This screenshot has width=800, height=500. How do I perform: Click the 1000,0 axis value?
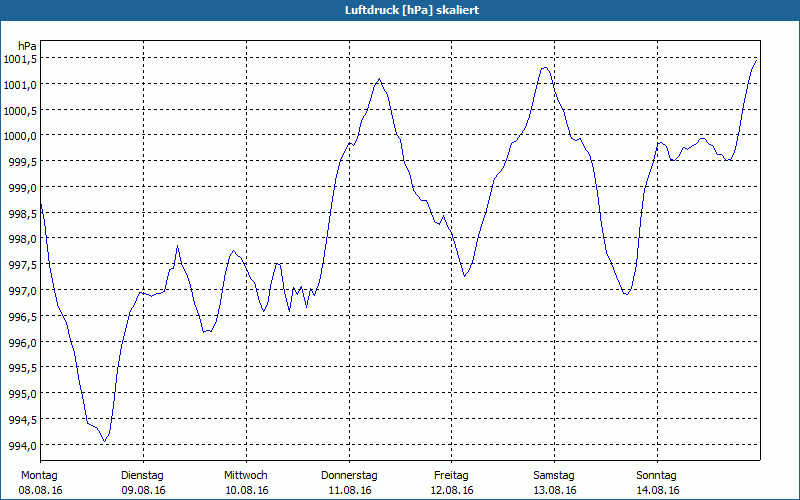point(20,136)
